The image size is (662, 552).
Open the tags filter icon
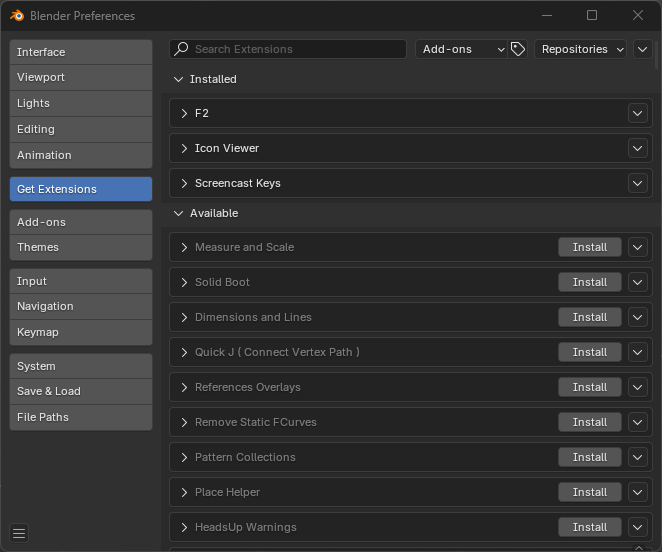[x=518, y=49]
